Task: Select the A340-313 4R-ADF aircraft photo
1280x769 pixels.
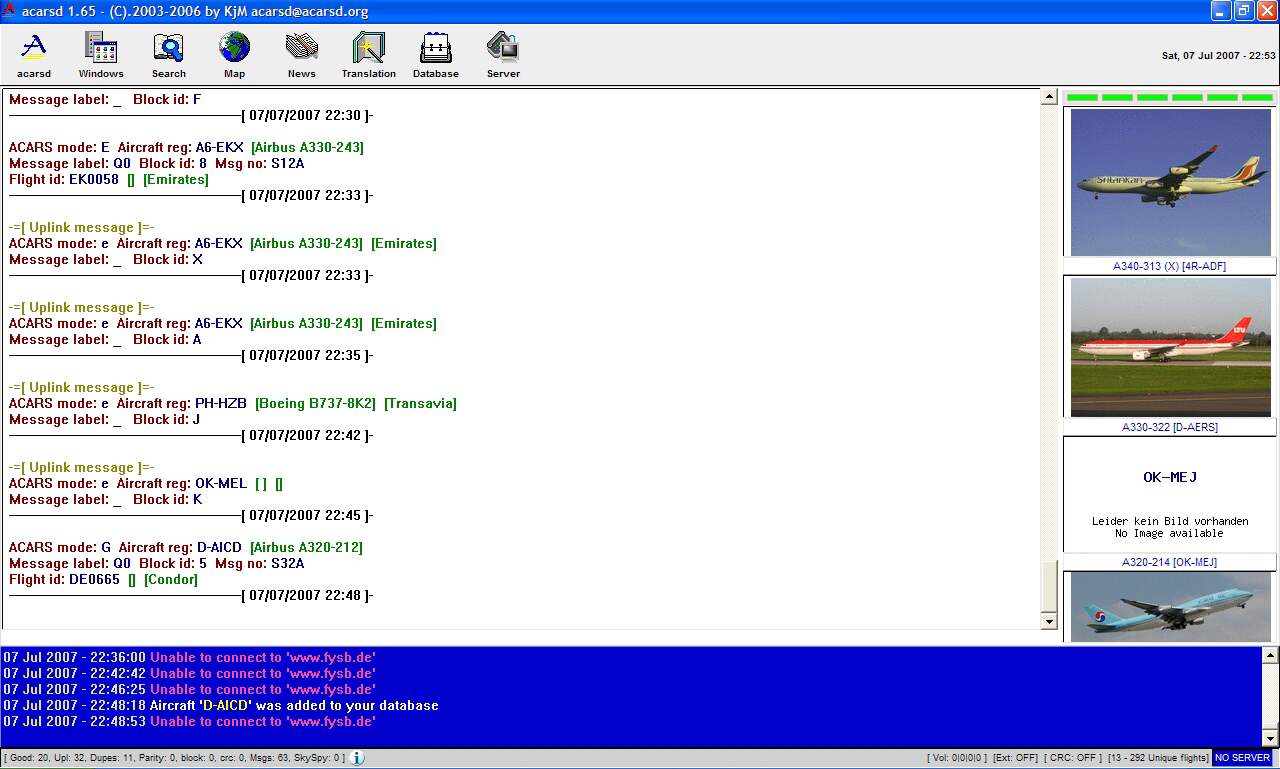Action: point(1170,182)
